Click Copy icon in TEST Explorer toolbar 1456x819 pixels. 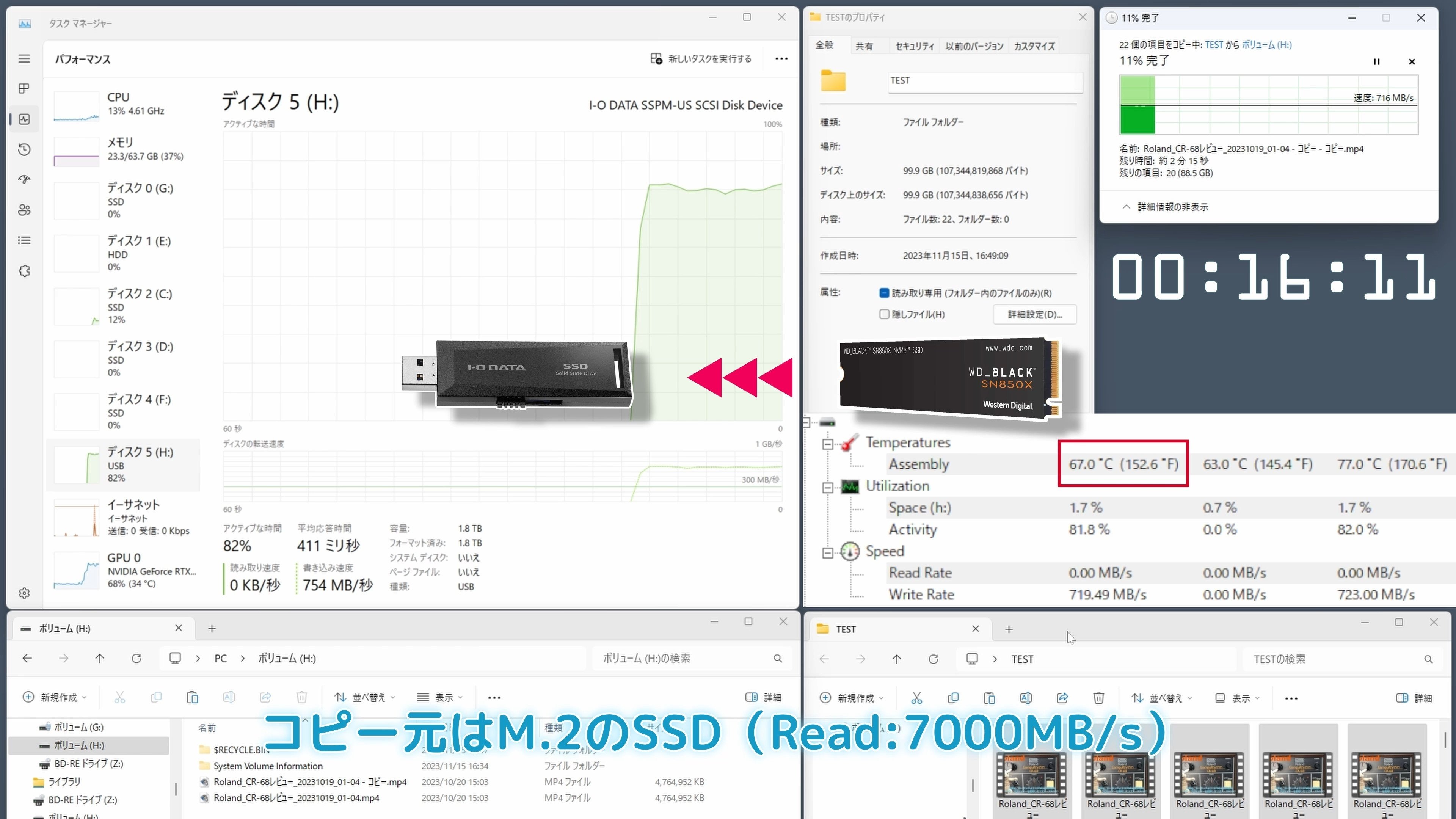pos(953,698)
